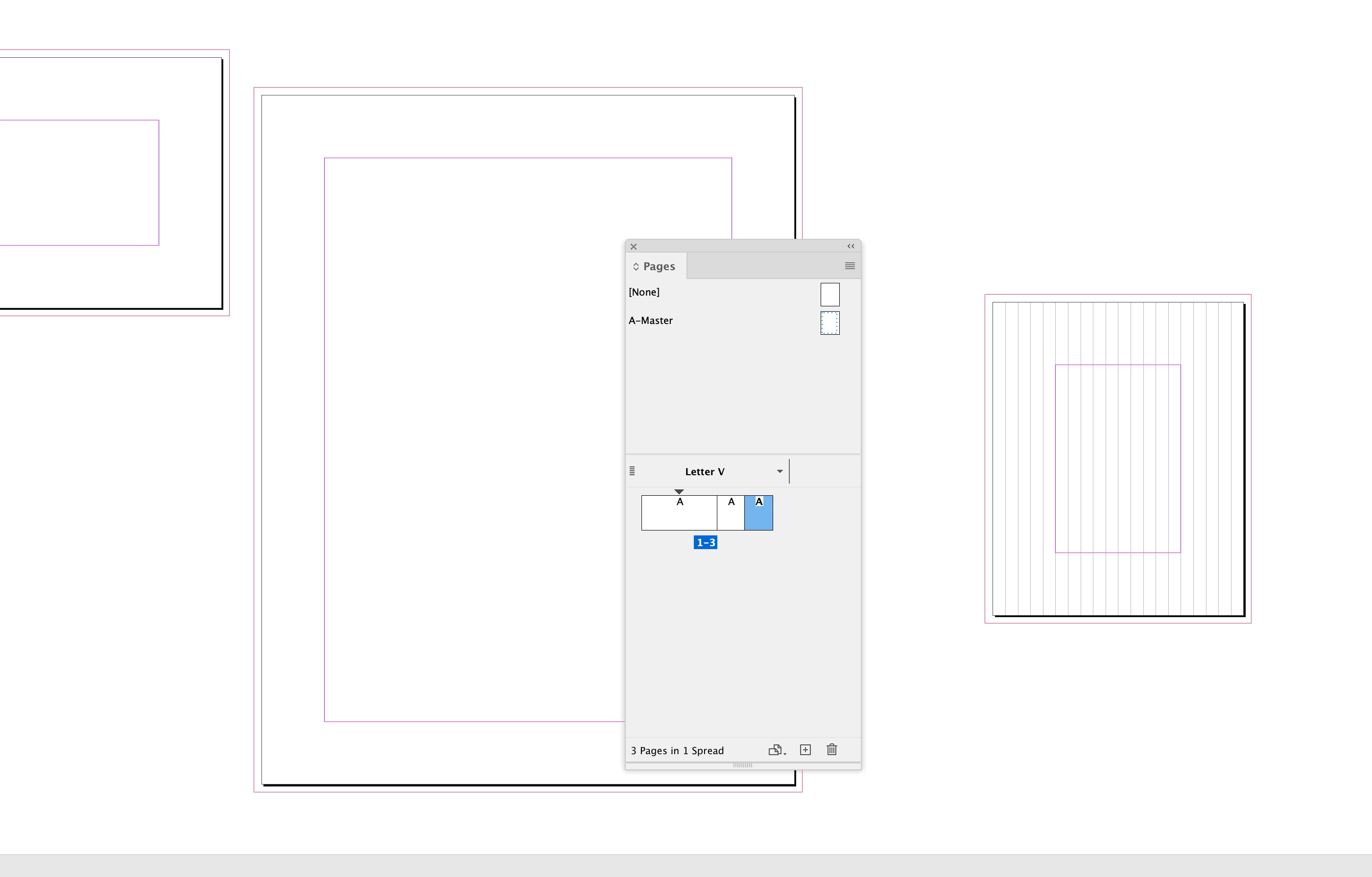1372x877 pixels.
Task: Select the highlighted blue third page thumbnail
Action: pos(758,515)
